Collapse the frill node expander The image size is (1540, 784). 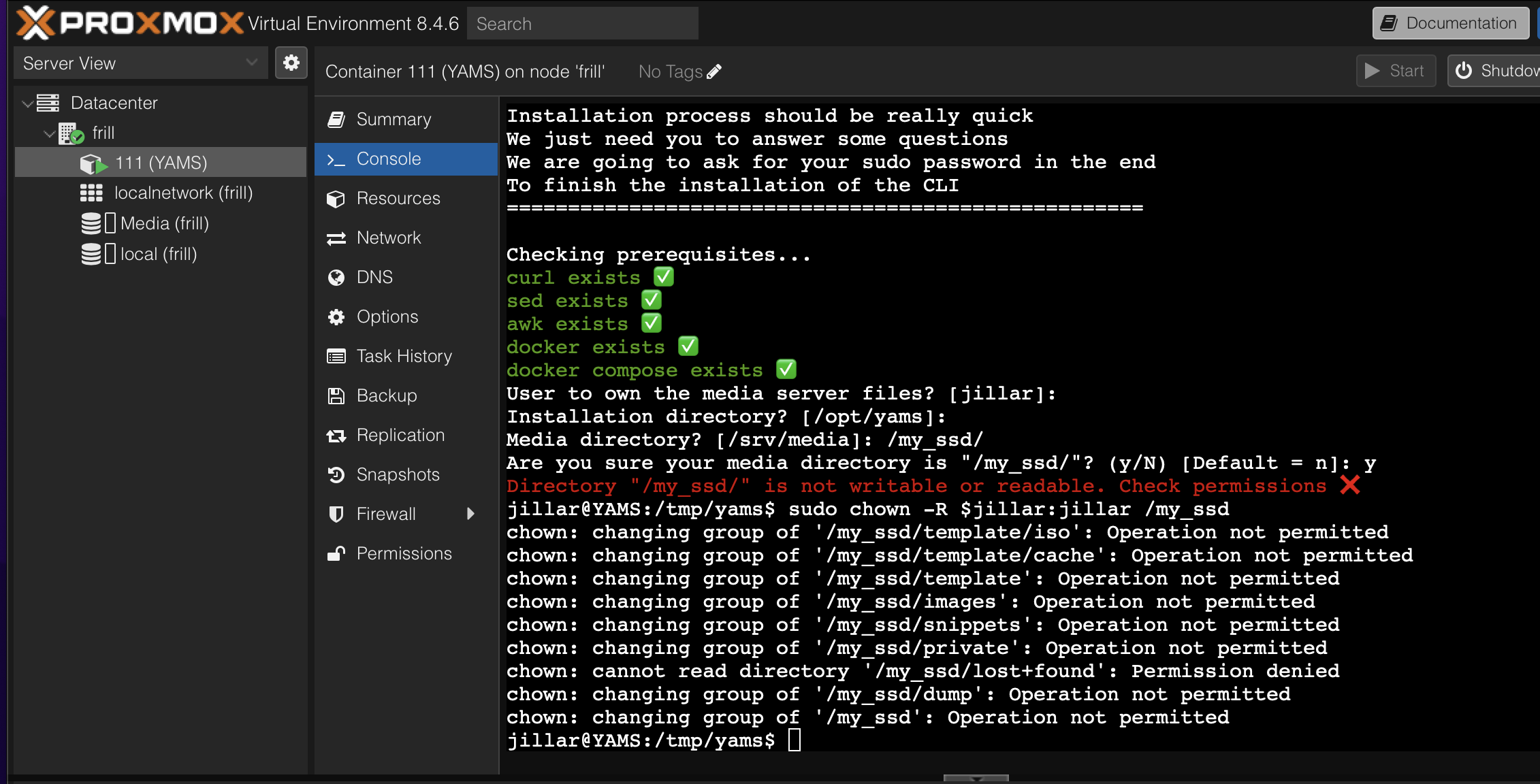click(x=49, y=134)
